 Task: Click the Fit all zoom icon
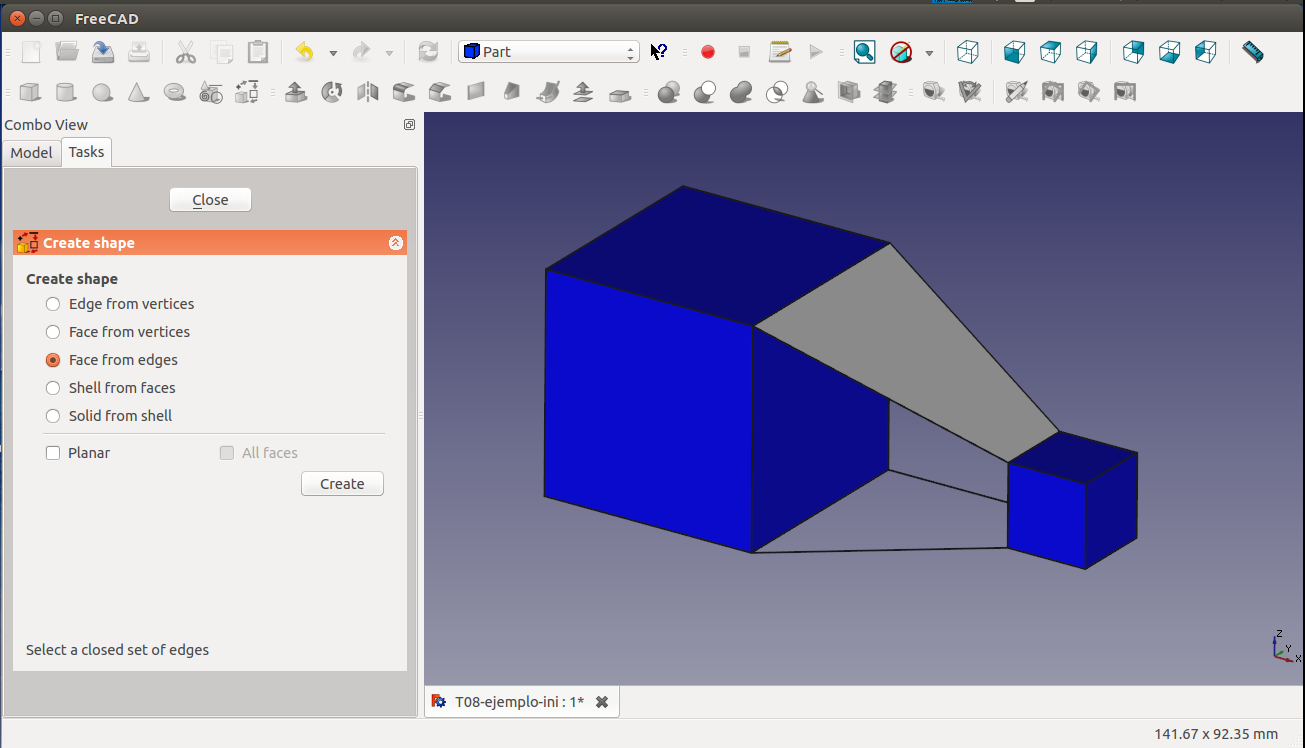point(864,52)
